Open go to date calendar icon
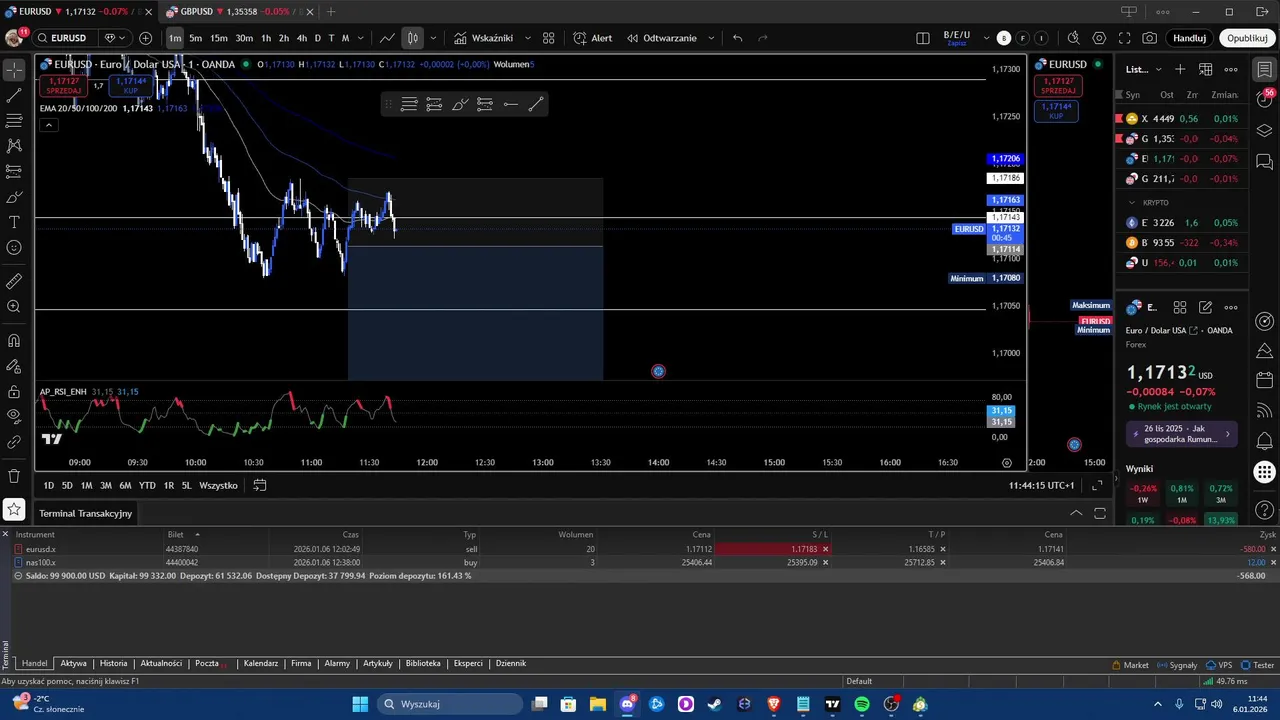Image resolution: width=1280 pixels, height=720 pixels. tap(260, 485)
